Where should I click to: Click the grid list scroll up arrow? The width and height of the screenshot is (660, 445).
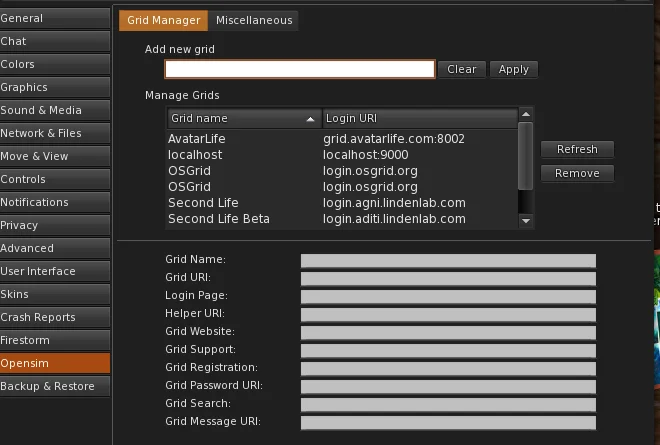pyautogui.click(x=526, y=114)
